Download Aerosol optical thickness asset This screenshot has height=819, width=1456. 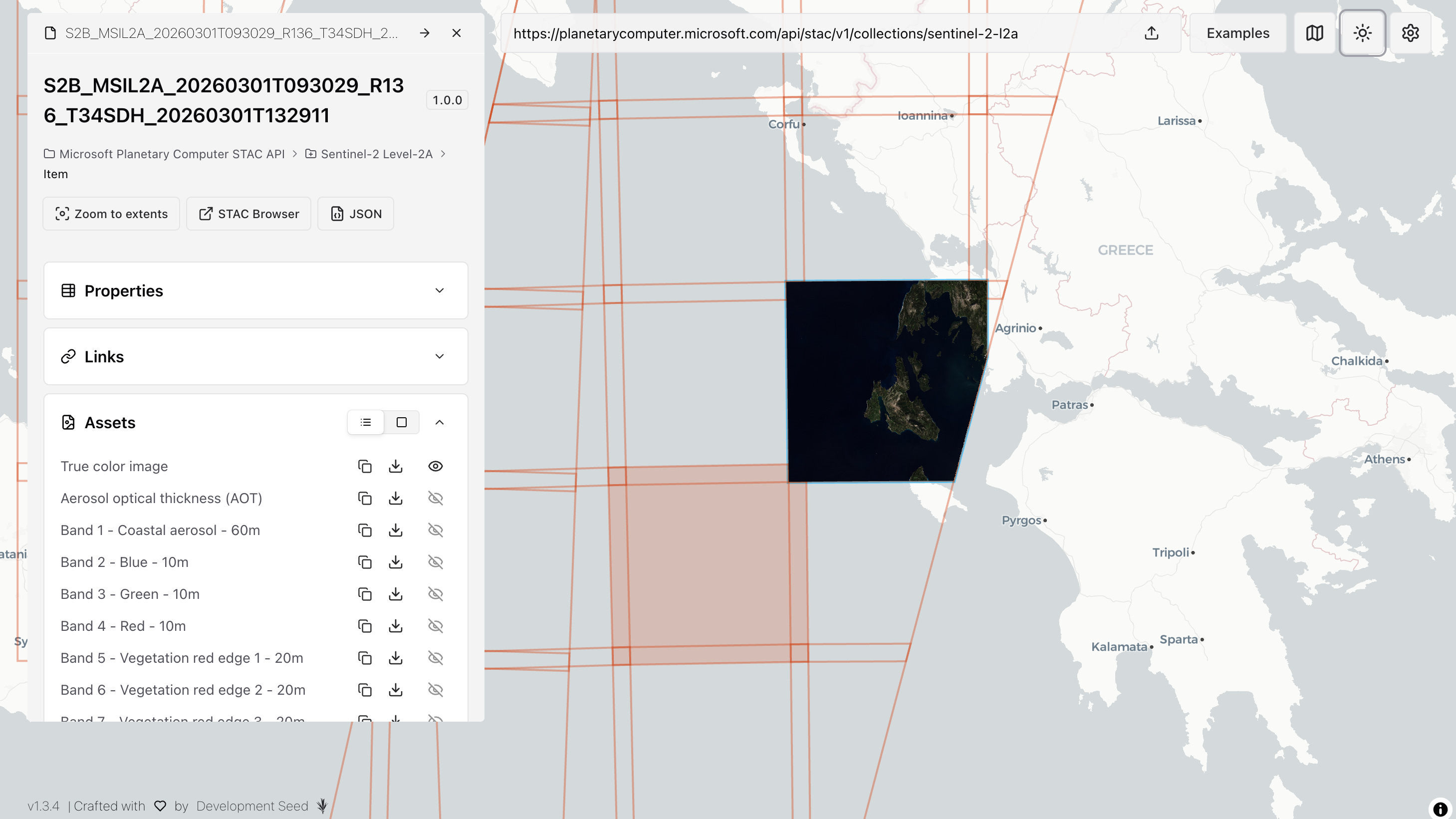[396, 499]
